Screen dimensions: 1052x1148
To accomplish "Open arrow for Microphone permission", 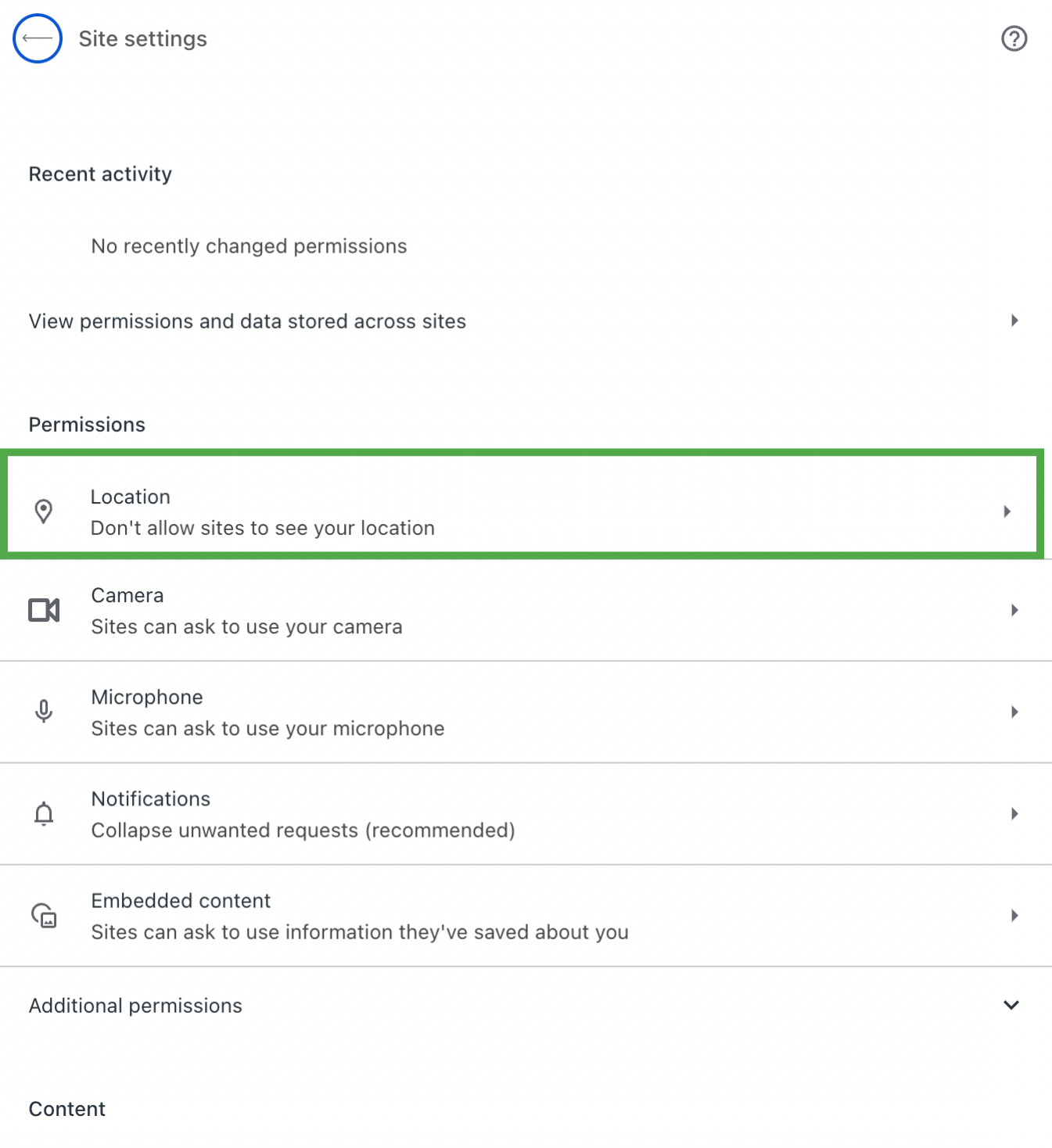I will click(1014, 712).
